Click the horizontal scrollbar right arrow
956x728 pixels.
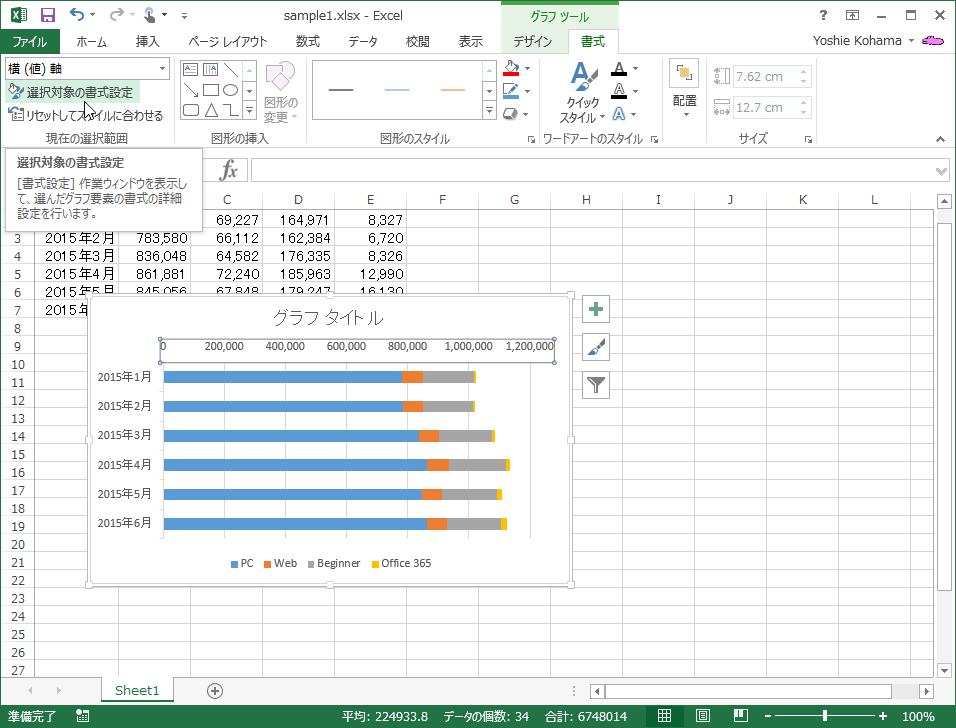click(926, 691)
